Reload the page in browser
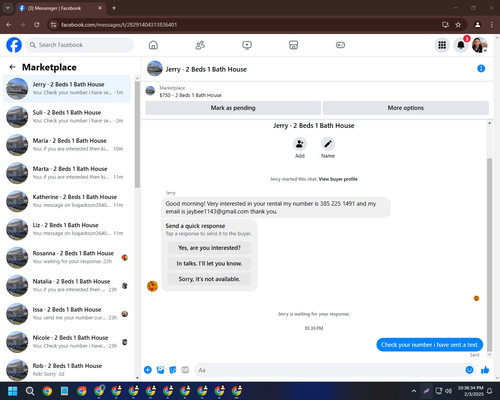500x400 pixels. [37, 25]
